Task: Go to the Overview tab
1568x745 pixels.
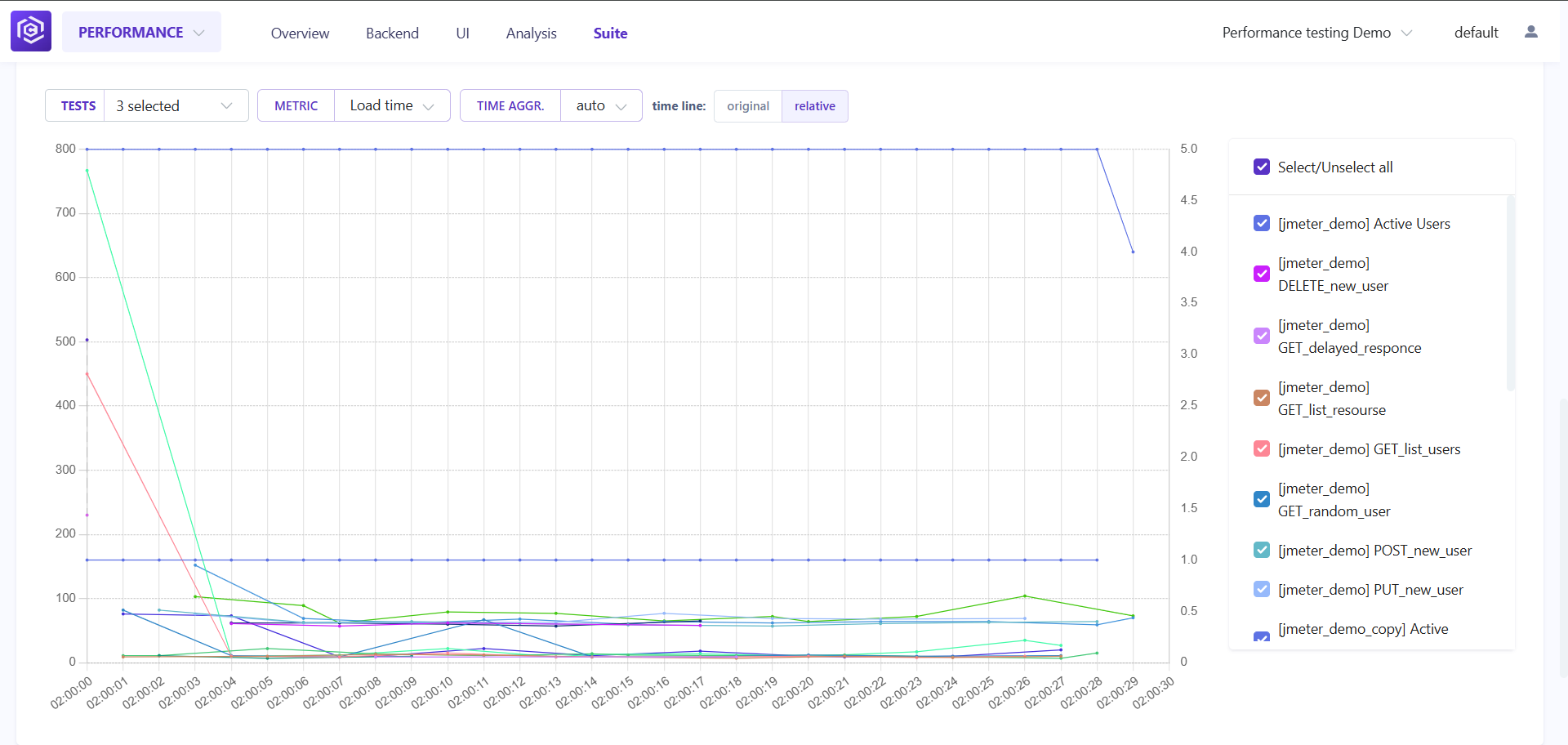Action: coord(300,33)
